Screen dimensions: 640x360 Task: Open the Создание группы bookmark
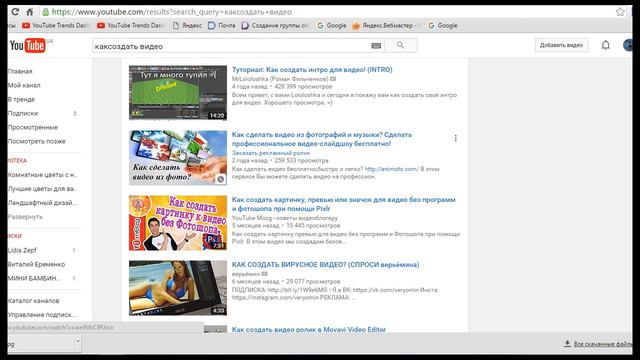coord(275,25)
